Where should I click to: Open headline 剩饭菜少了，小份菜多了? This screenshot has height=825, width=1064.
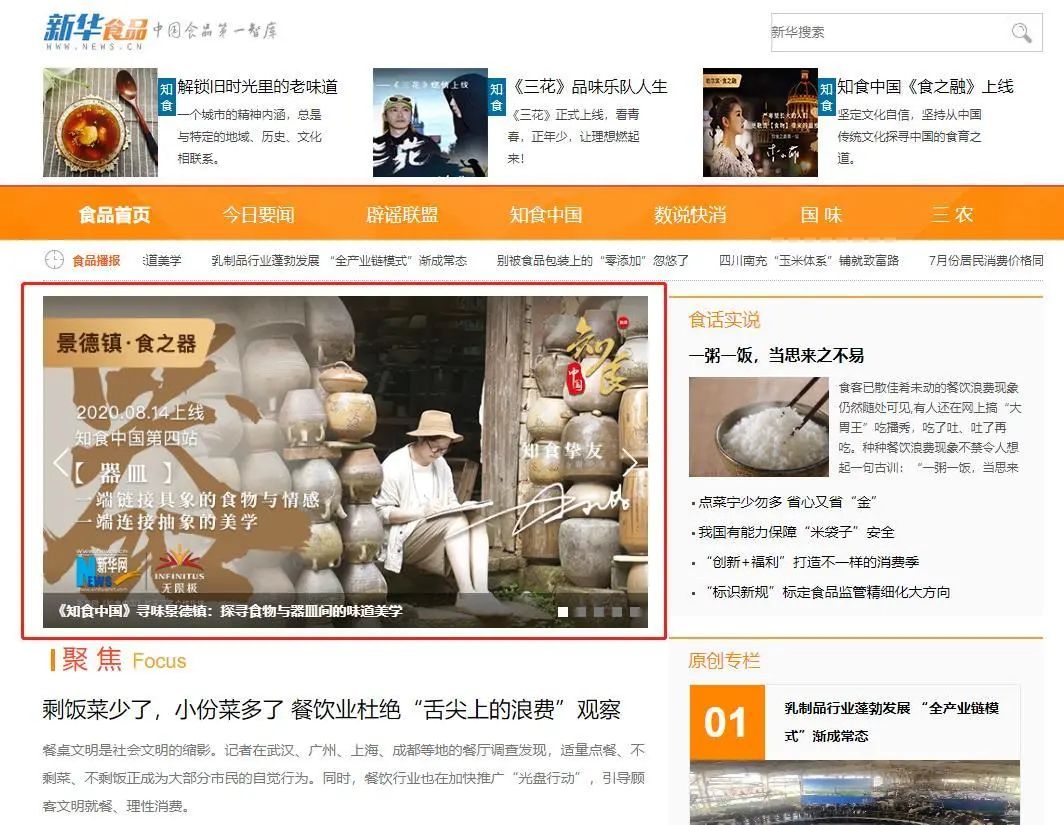click(x=331, y=710)
